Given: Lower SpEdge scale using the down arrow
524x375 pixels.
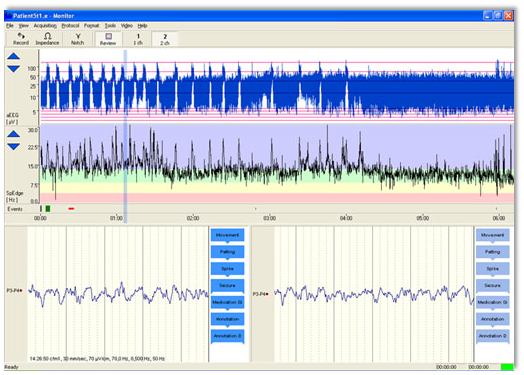Looking at the screenshot, I should tap(13, 147).
